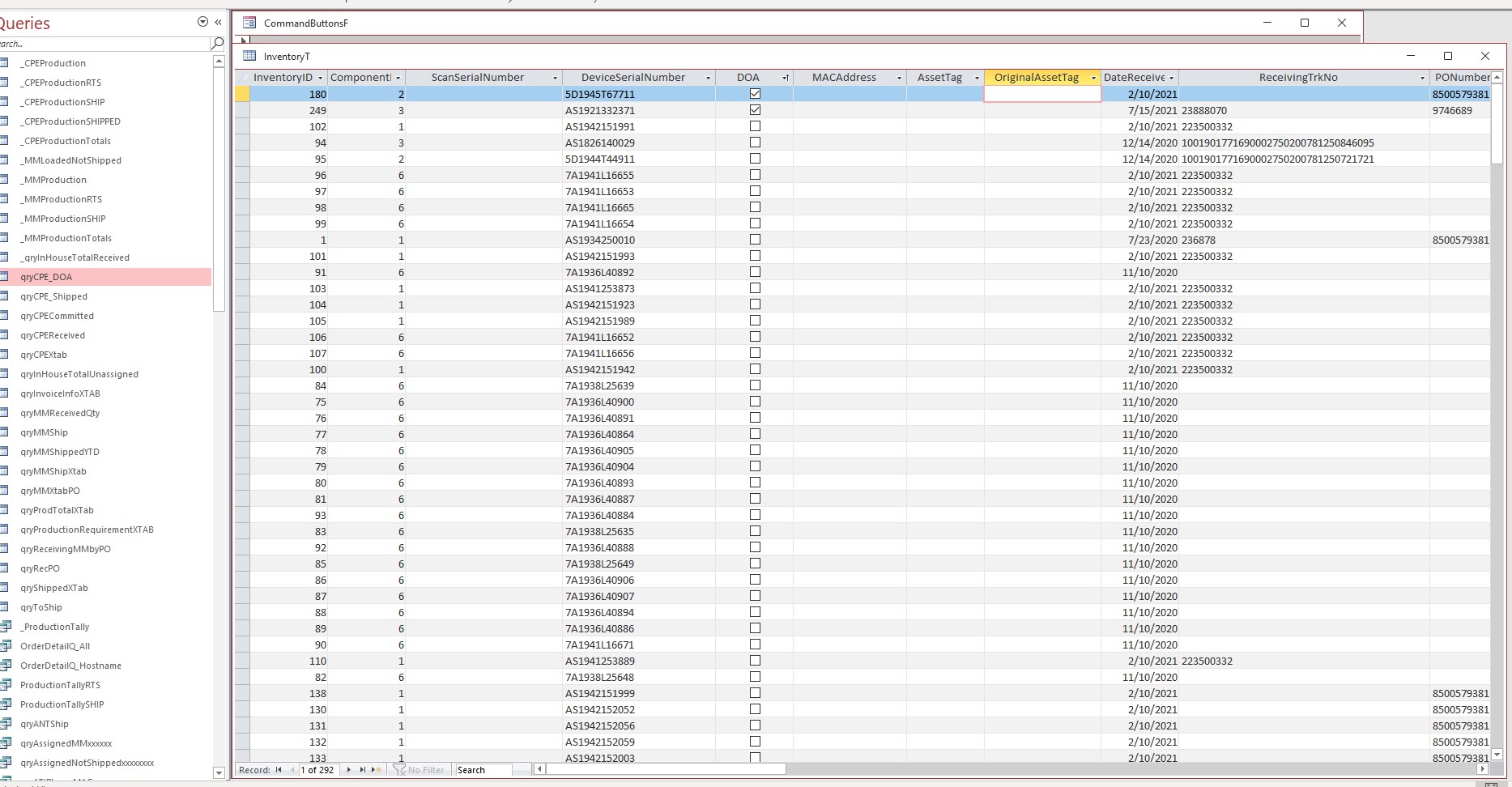
Task: Open the DateReceive column filter dropdown
Action: click(x=1171, y=78)
